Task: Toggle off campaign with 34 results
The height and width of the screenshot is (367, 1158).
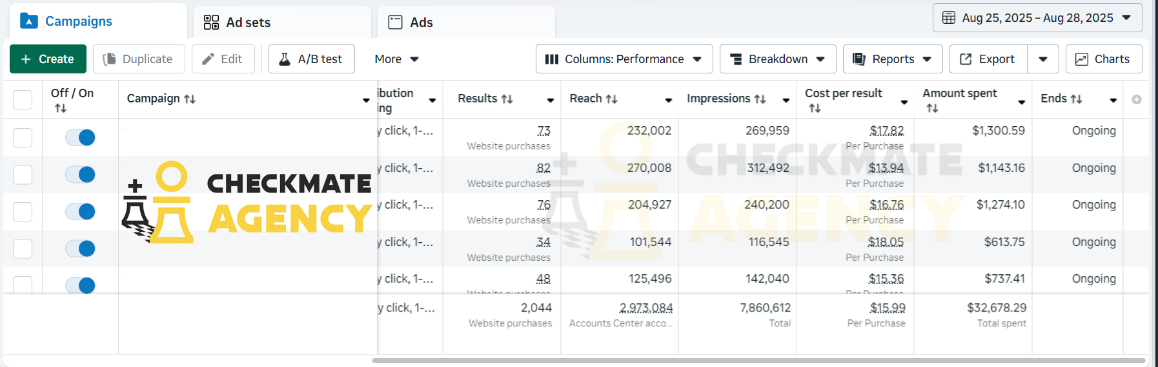Action: [80, 249]
